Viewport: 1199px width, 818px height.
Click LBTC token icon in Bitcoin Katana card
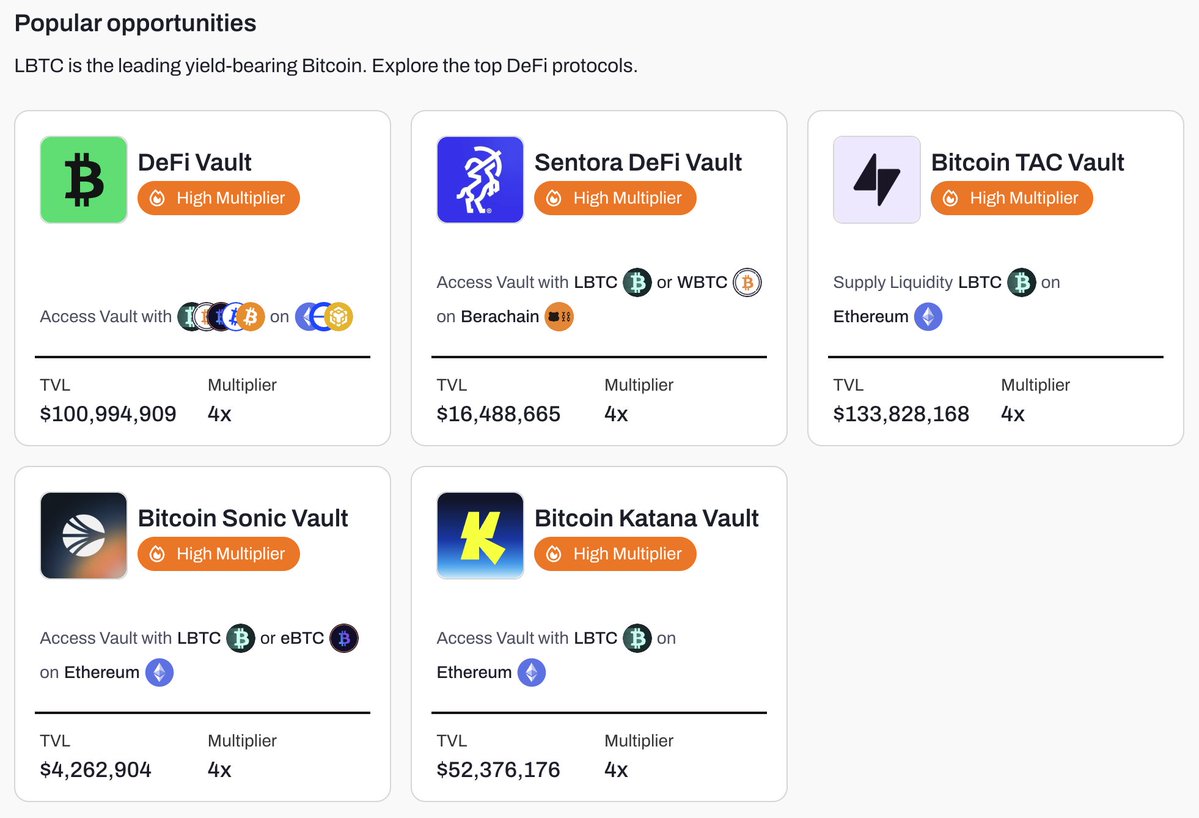point(637,638)
